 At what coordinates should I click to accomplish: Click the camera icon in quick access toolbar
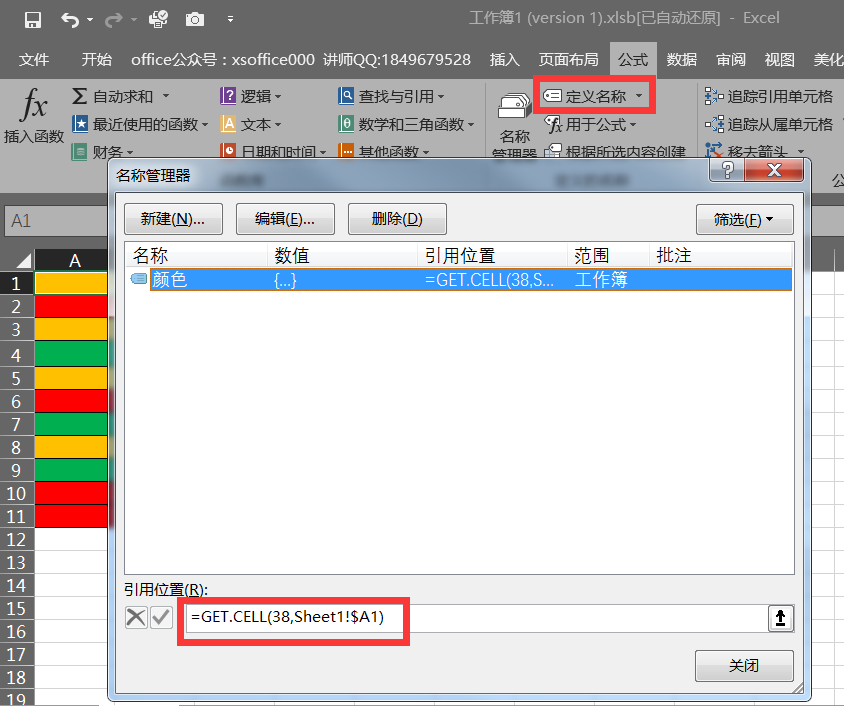coord(195,19)
